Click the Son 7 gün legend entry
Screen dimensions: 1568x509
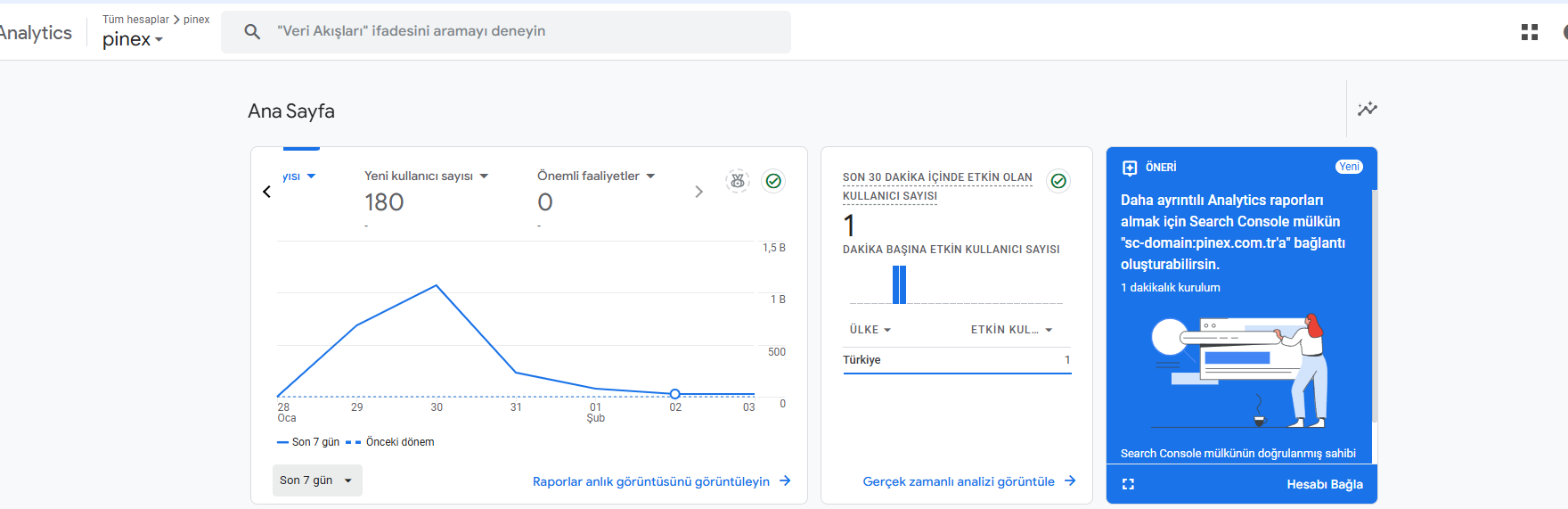[308, 442]
